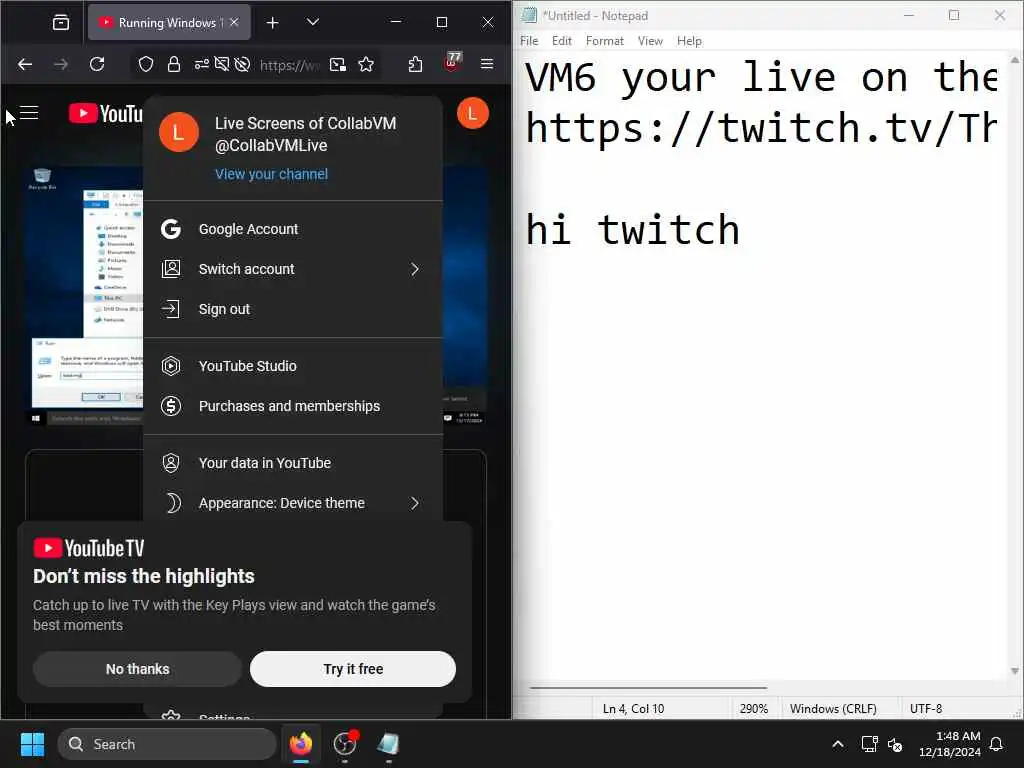Click Ln 4, Col 10 status entry
Screen dimensions: 1024x768
click(633, 709)
